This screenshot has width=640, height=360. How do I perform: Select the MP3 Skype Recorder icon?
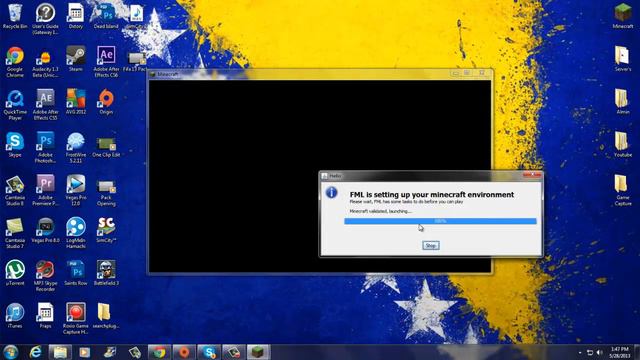pos(45,276)
